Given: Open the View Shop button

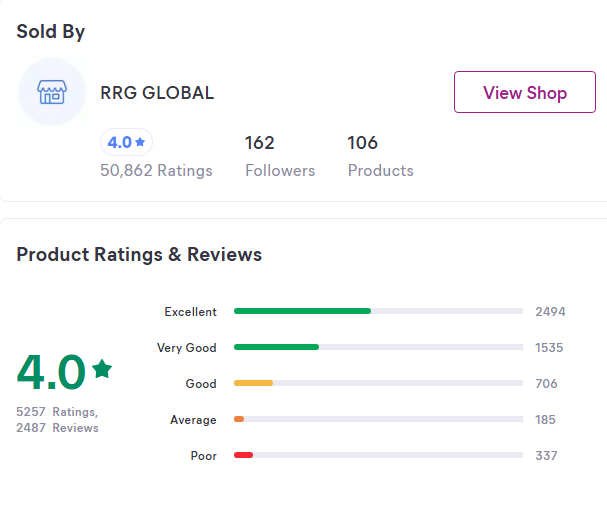Looking at the screenshot, I should (x=524, y=93).
